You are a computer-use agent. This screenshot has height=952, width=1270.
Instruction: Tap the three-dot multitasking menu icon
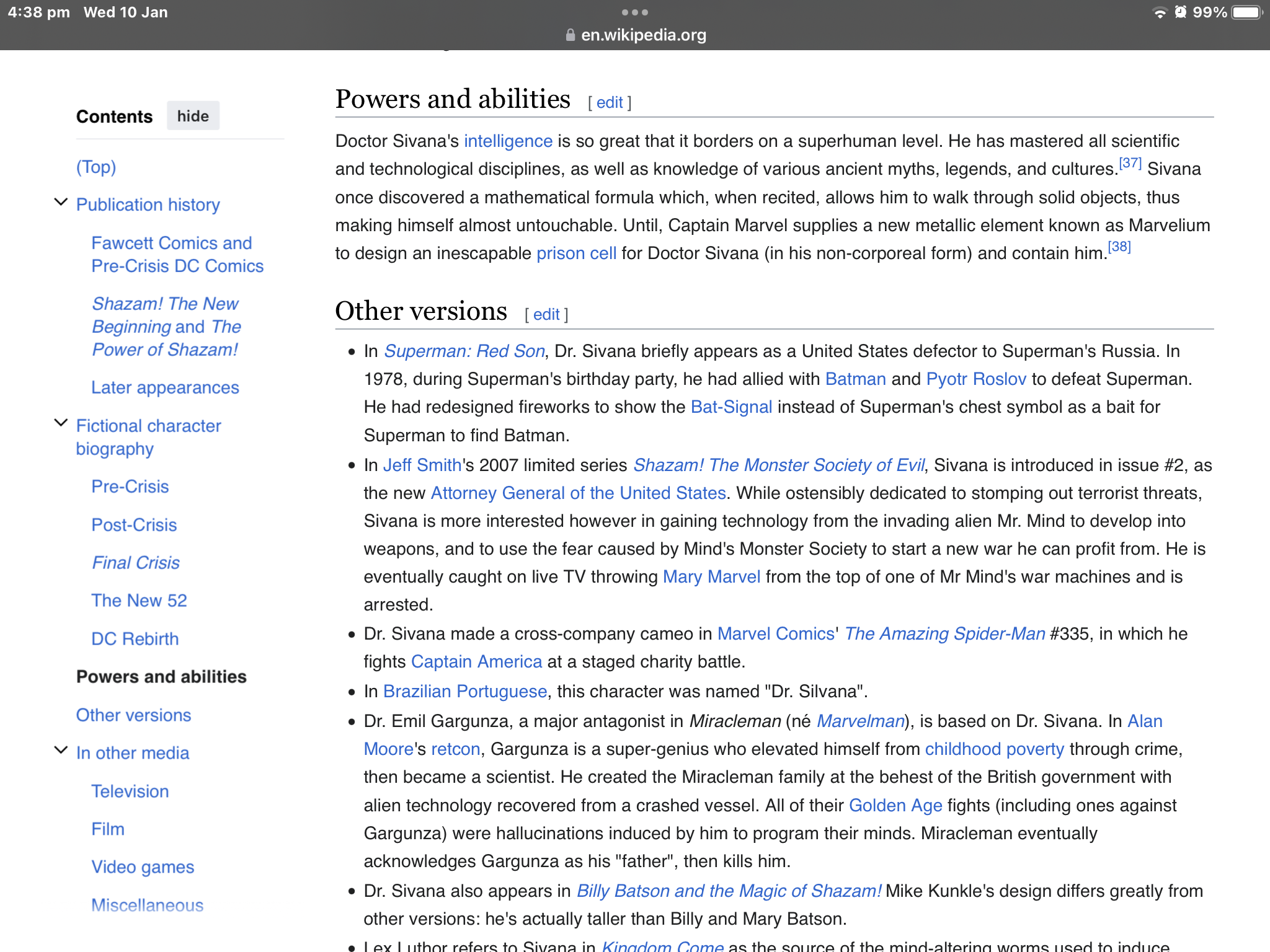[x=634, y=12]
